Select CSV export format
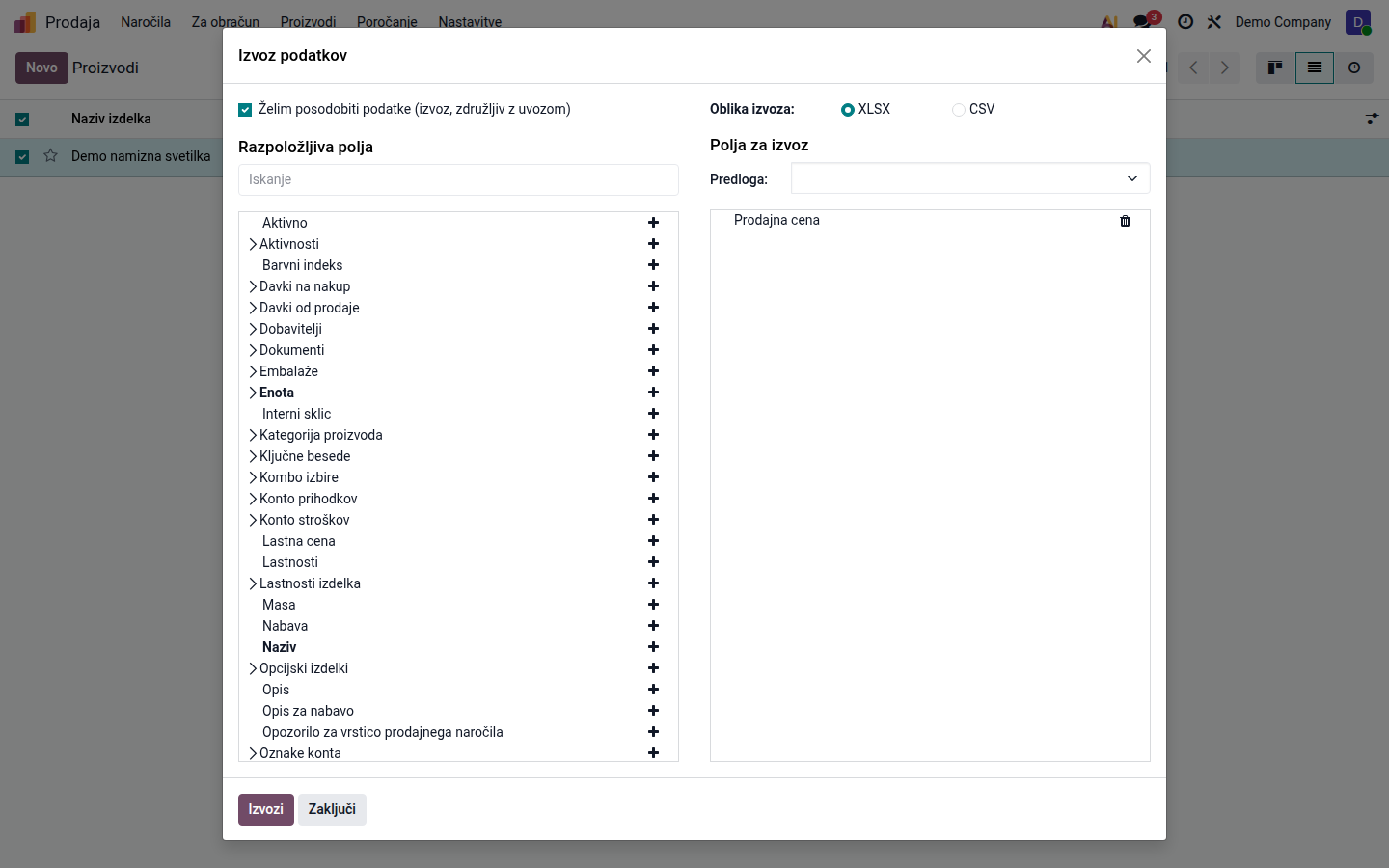 click(x=959, y=110)
